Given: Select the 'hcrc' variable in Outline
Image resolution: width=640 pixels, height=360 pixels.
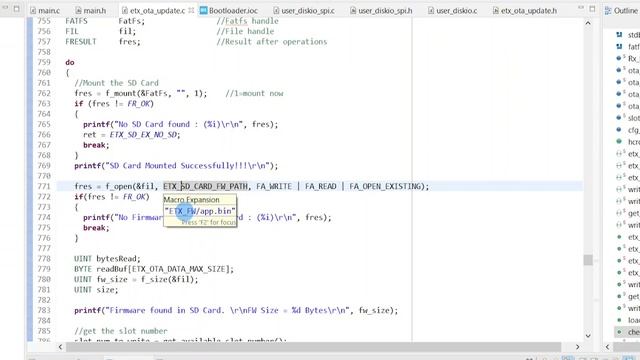Looking at the screenshot, I should coord(628,142).
